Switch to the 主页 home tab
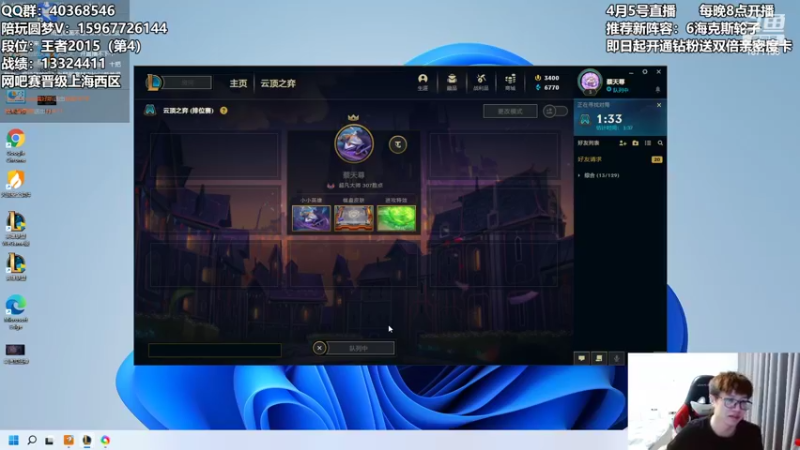This screenshot has width=800, height=450. click(238, 83)
